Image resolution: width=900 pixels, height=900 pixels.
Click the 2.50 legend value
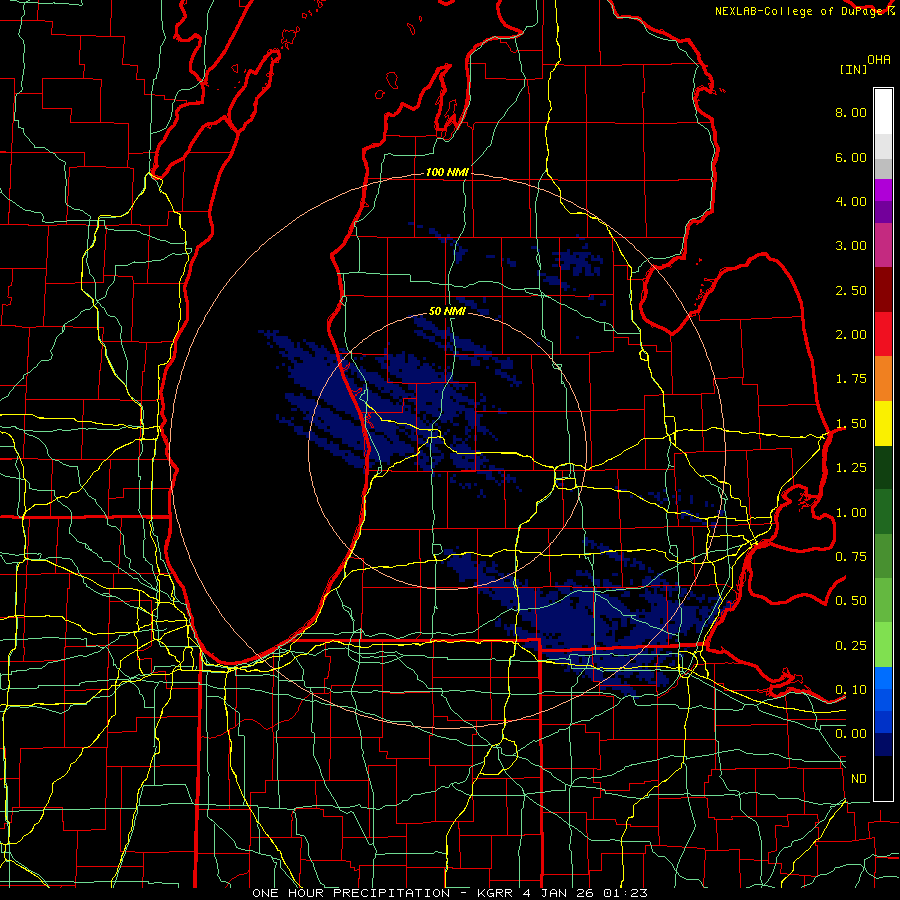tap(851, 290)
